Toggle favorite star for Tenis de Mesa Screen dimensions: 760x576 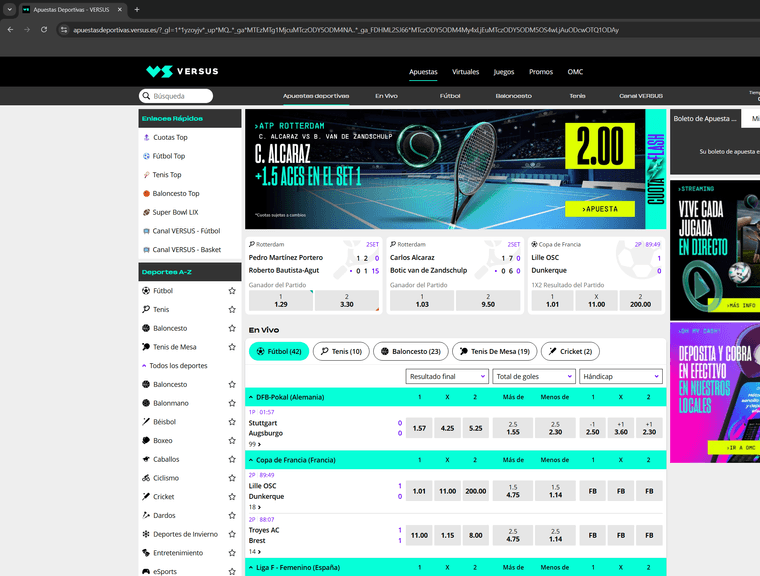click(x=232, y=347)
